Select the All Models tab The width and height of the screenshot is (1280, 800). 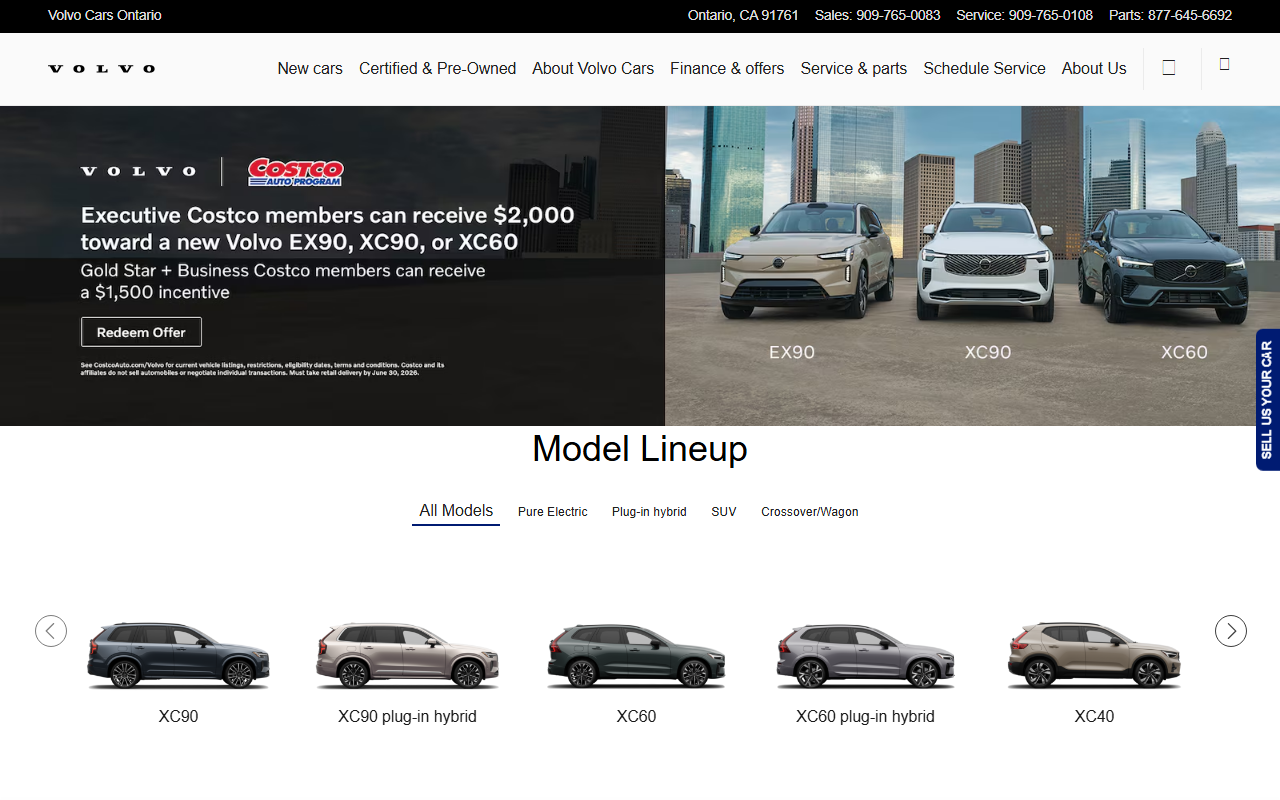pyautogui.click(x=456, y=511)
